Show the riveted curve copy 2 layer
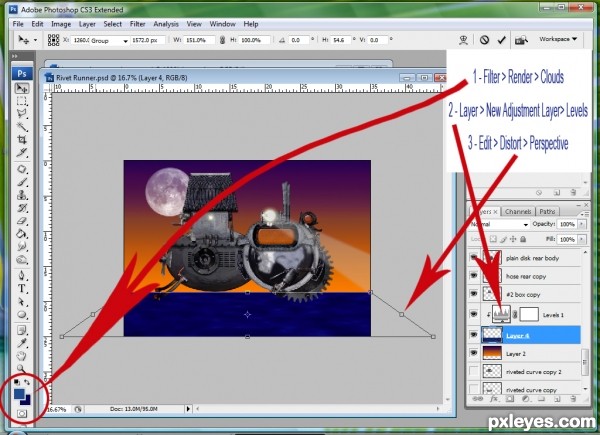 [x=474, y=371]
